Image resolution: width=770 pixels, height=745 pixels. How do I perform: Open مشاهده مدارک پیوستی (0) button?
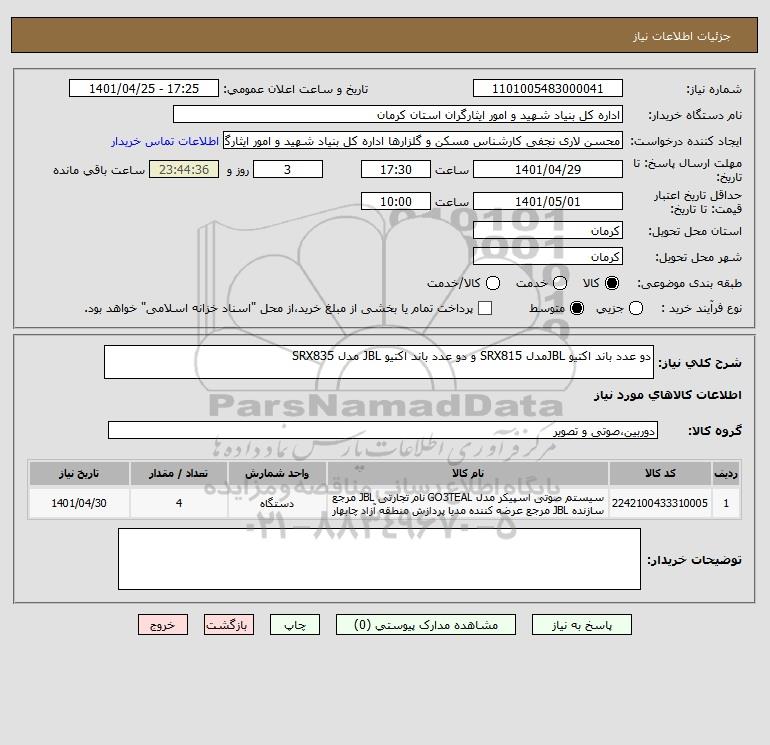(x=426, y=625)
